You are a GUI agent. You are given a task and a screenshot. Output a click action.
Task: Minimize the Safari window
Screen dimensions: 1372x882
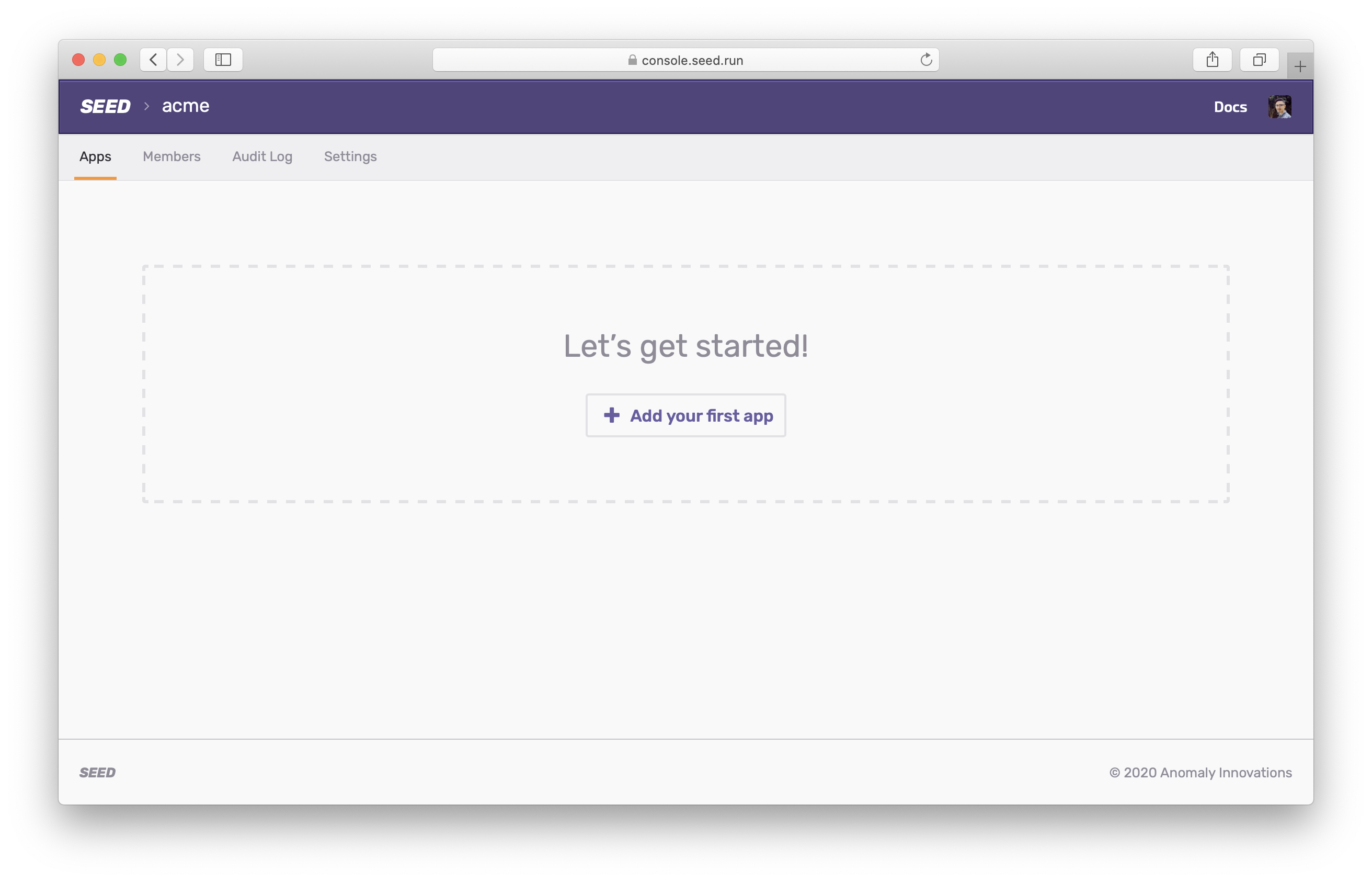pos(99,60)
